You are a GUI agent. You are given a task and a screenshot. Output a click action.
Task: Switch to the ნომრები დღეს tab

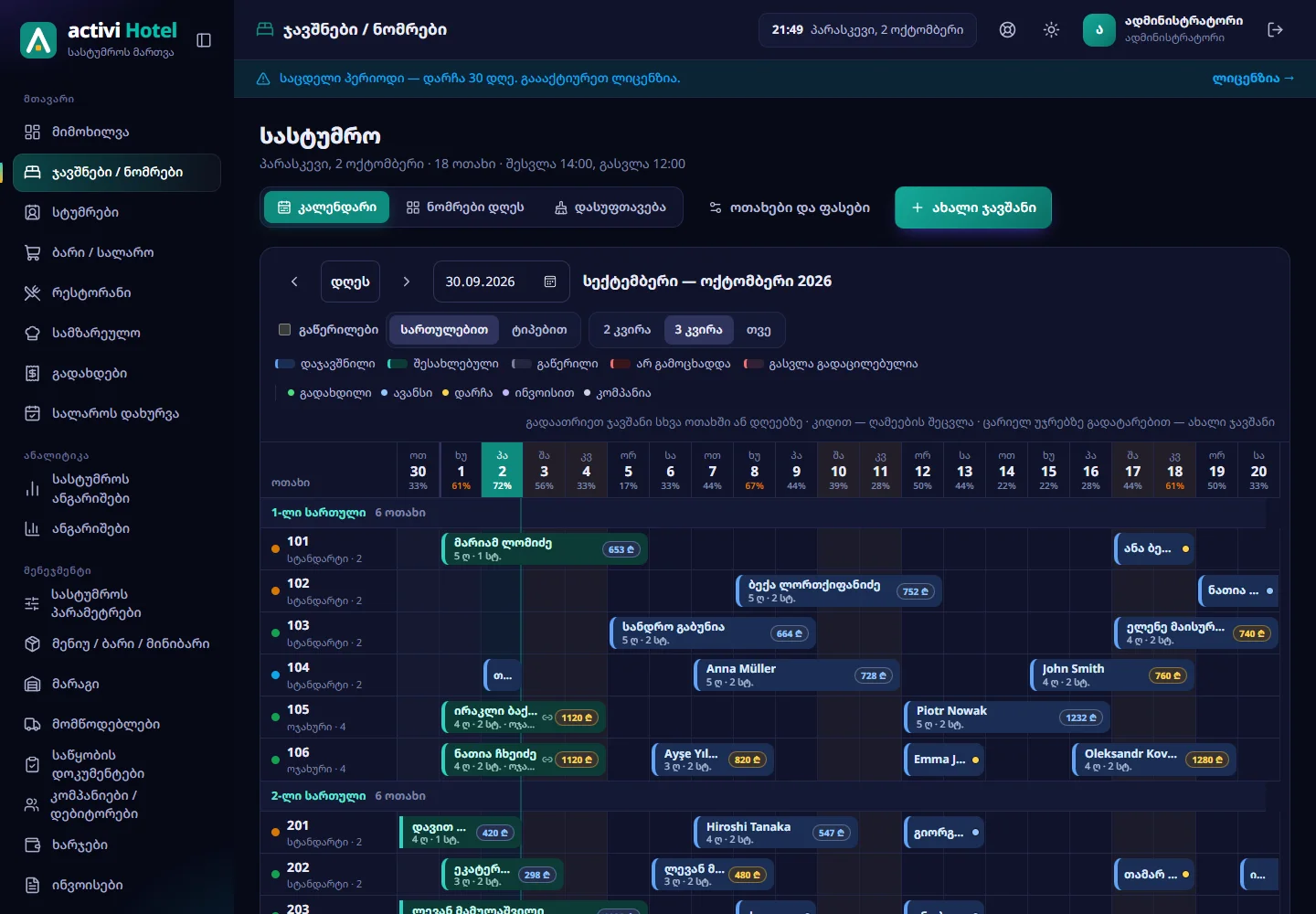(465, 207)
